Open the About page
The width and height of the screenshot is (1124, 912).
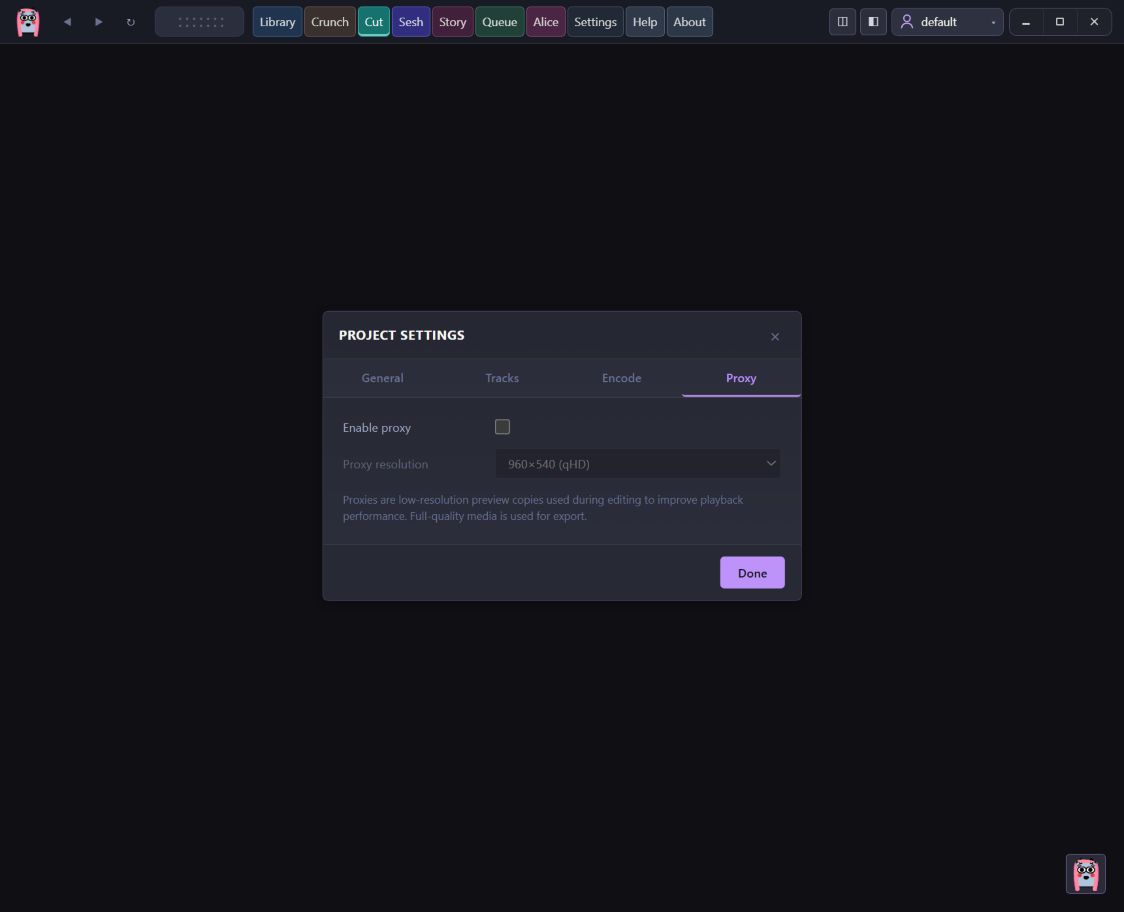[690, 22]
